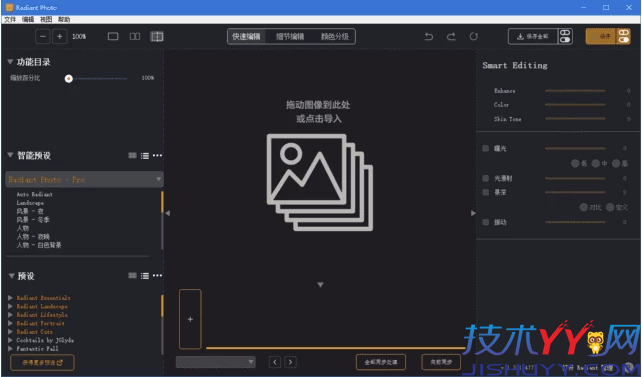
Task: Select the 对比 radio option
Action: (583, 207)
